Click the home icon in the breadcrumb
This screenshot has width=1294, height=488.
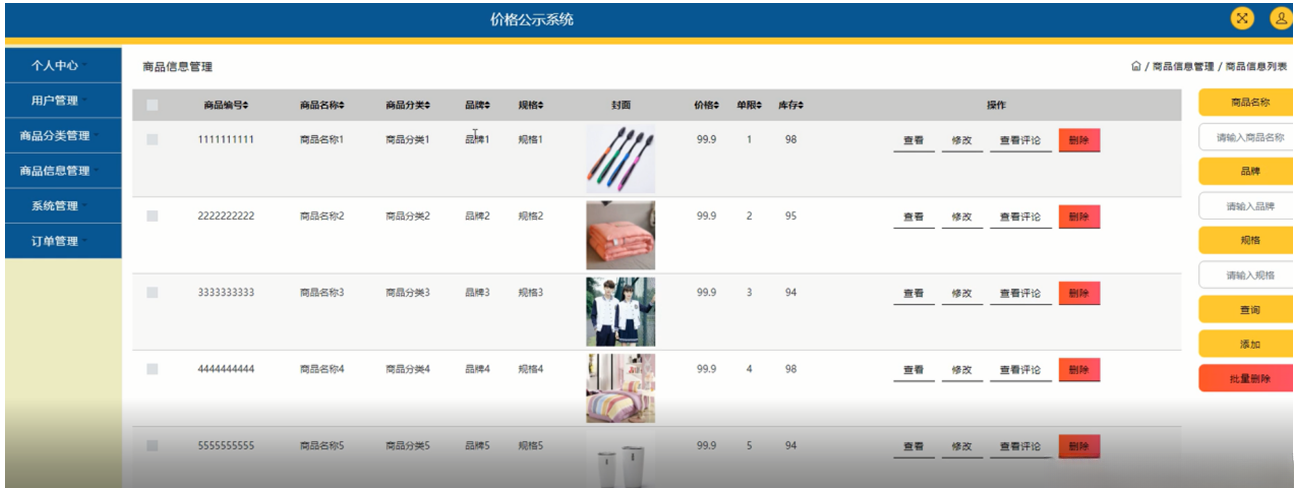(1136, 66)
